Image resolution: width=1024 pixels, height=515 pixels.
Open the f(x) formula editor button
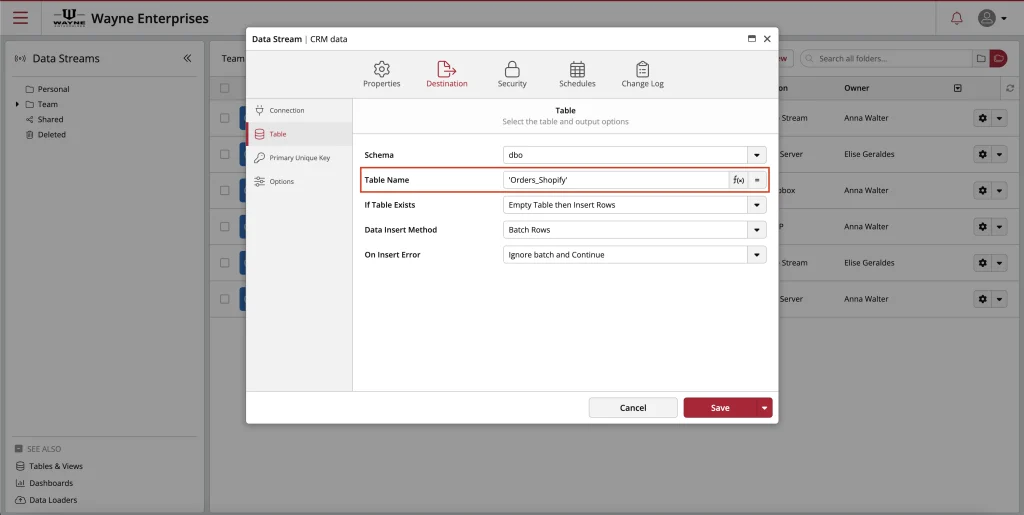[x=738, y=180]
